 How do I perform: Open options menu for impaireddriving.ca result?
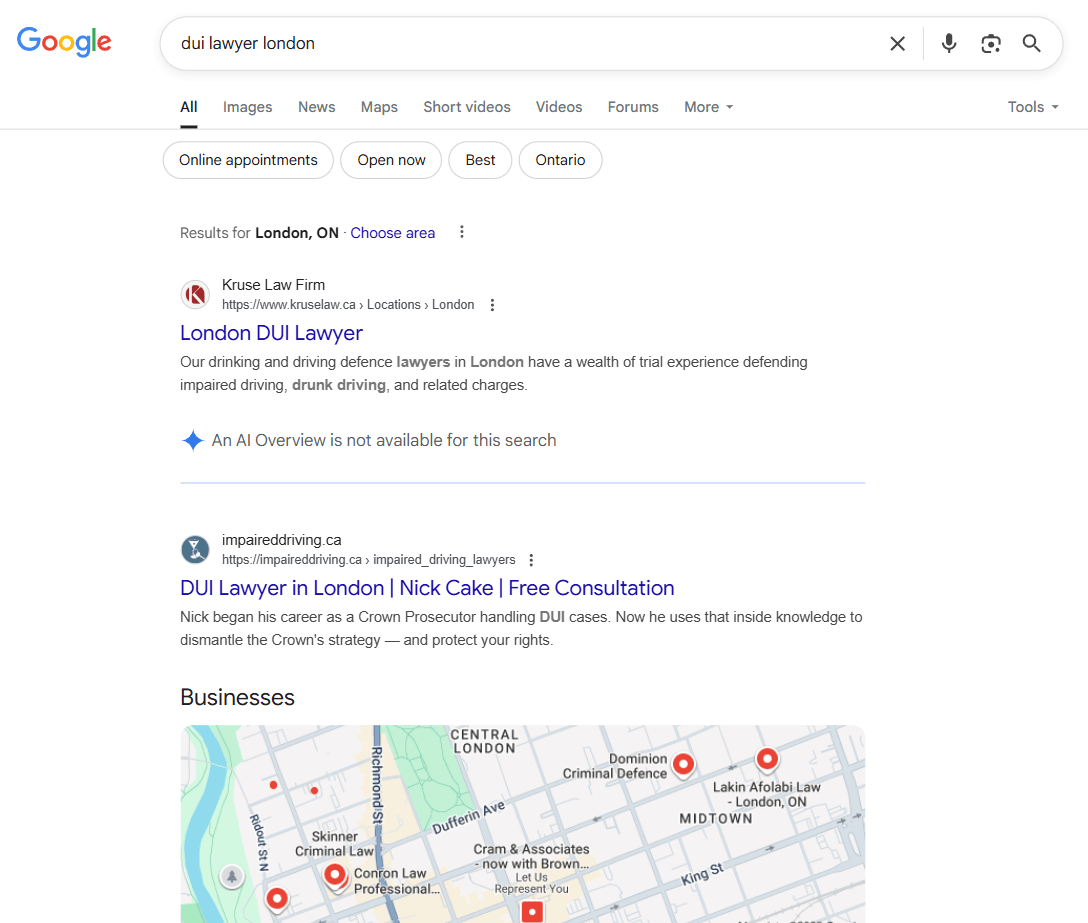coord(531,560)
